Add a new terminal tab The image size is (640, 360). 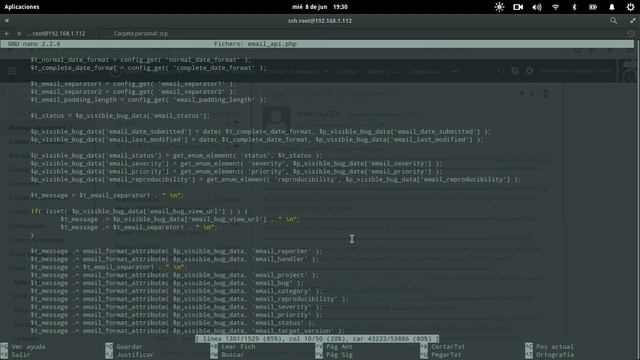[x=7, y=33]
